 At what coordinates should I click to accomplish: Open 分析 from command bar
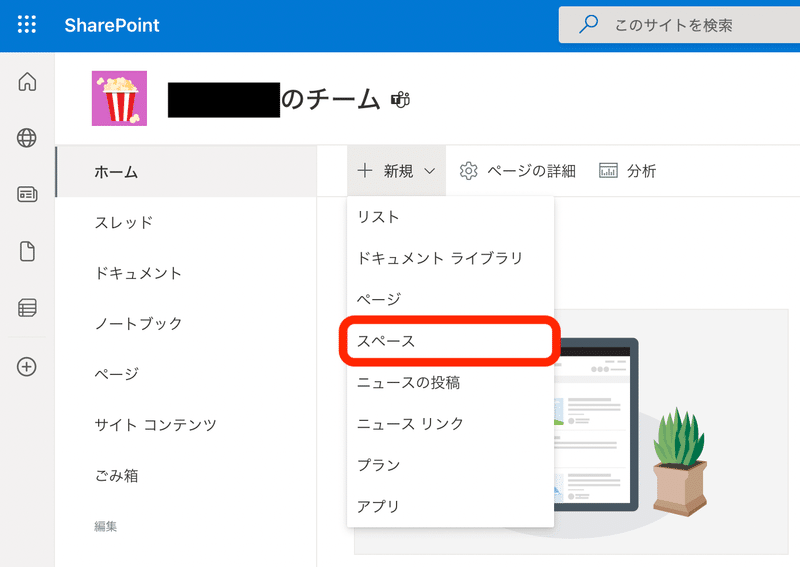(627, 171)
